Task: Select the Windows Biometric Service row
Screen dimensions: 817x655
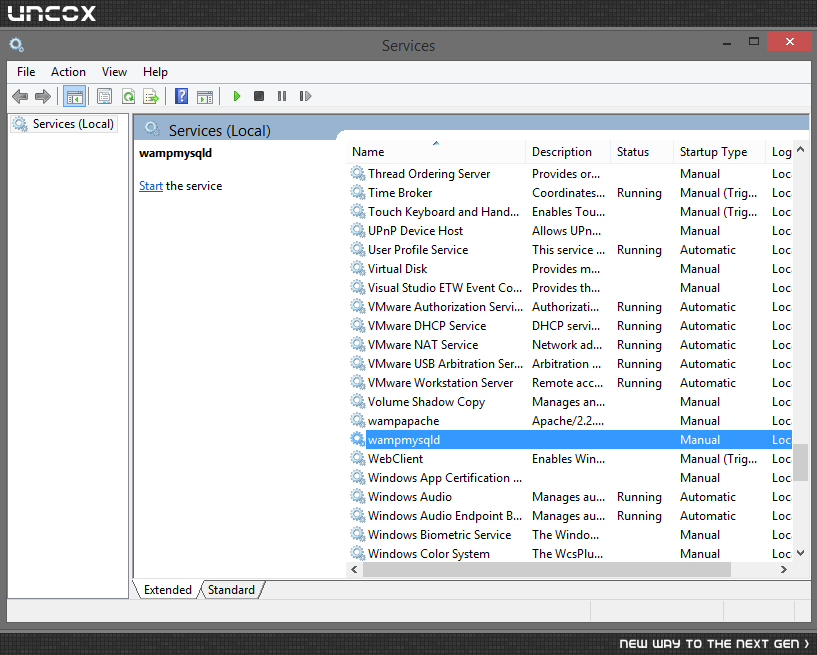Action: [570, 535]
